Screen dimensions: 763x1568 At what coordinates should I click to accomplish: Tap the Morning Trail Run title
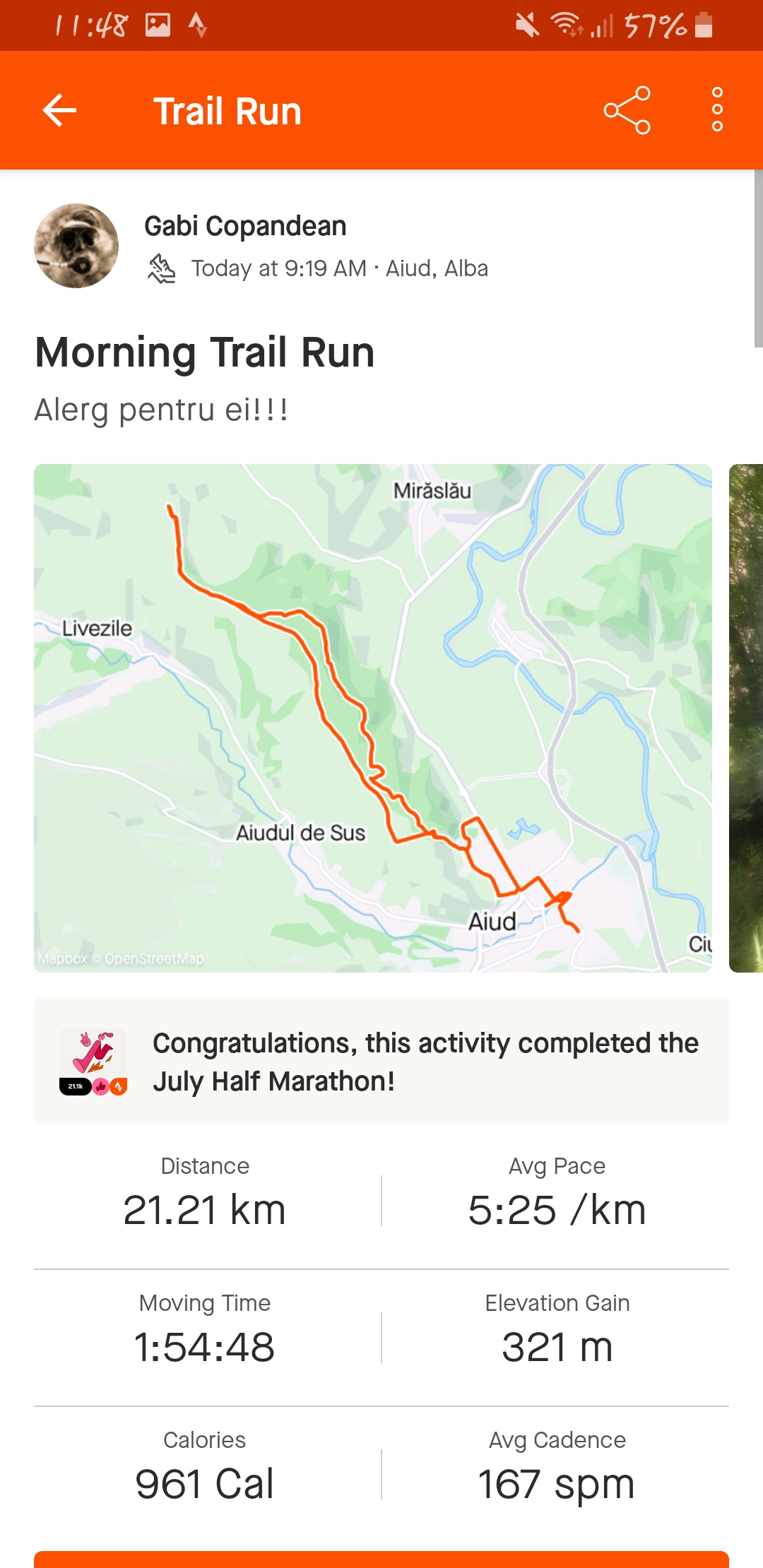coord(205,352)
